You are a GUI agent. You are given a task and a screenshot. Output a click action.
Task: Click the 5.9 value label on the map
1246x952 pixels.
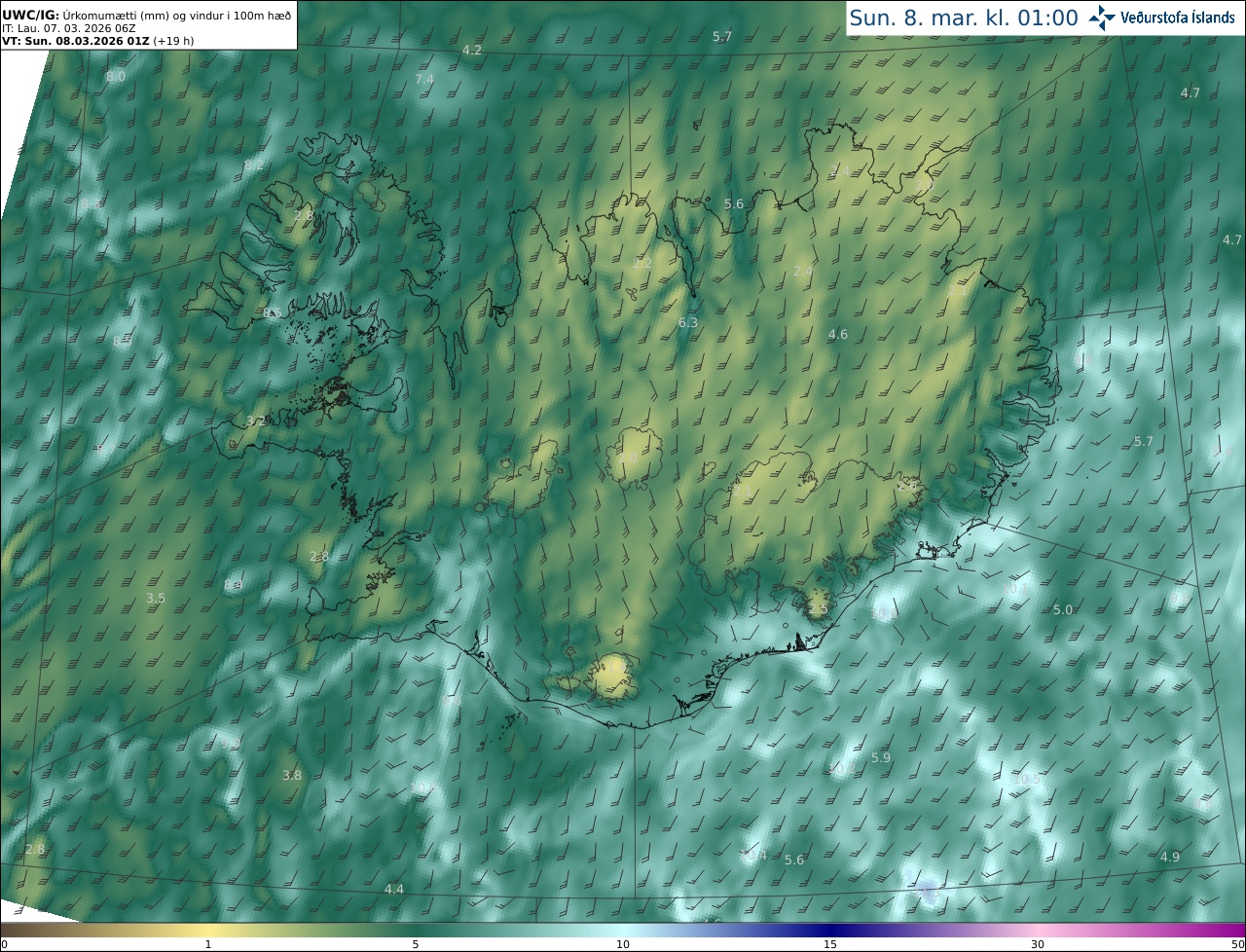[x=881, y=756]
